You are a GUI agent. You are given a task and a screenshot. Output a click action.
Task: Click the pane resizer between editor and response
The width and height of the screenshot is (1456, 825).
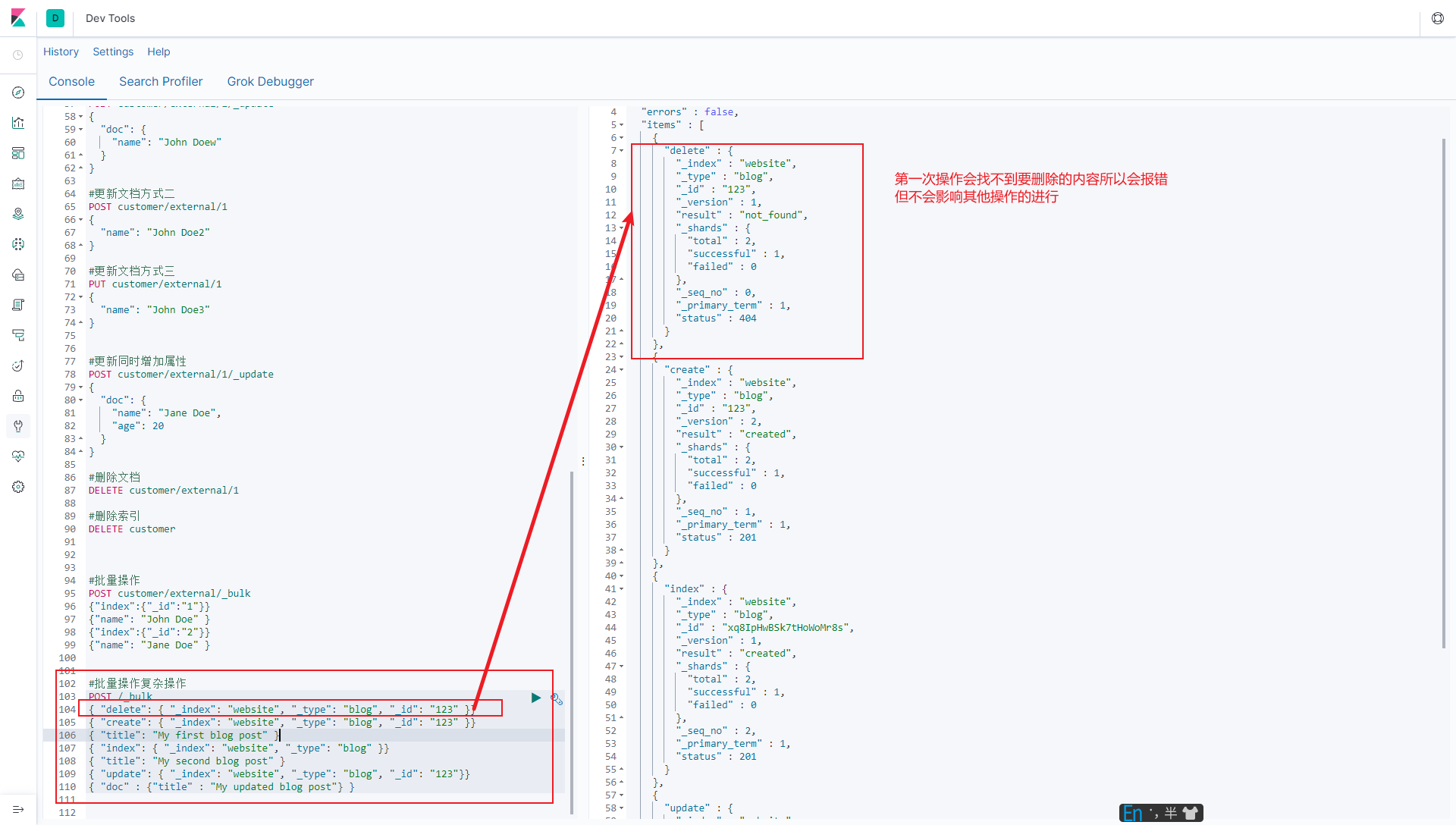point(582,461)
